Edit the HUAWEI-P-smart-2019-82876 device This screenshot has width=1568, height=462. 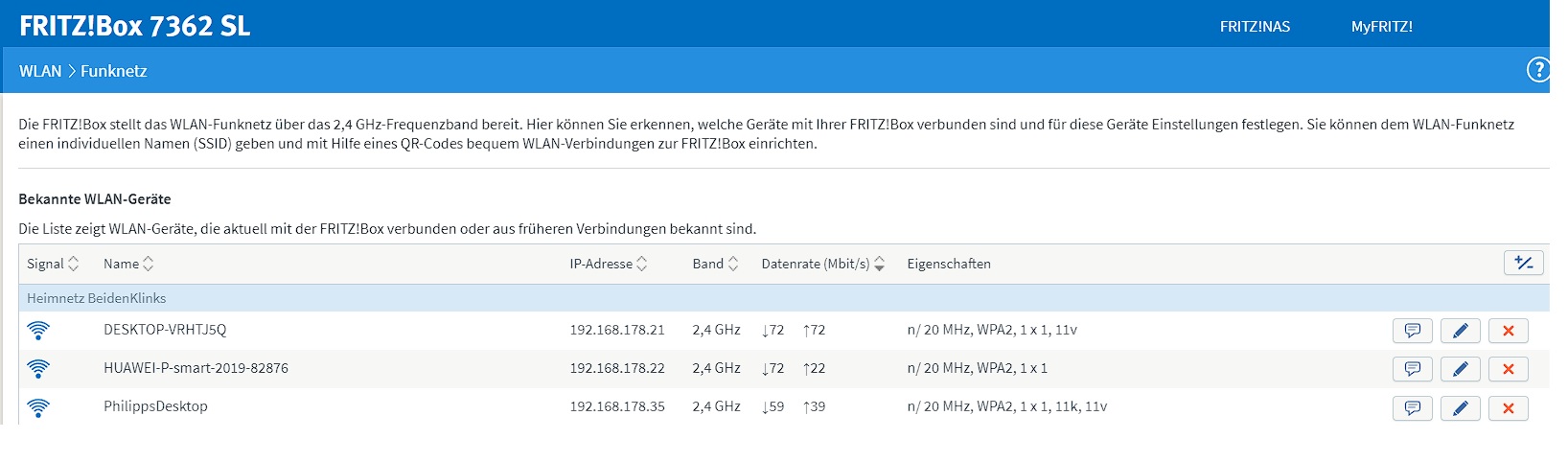[1460, 369]
